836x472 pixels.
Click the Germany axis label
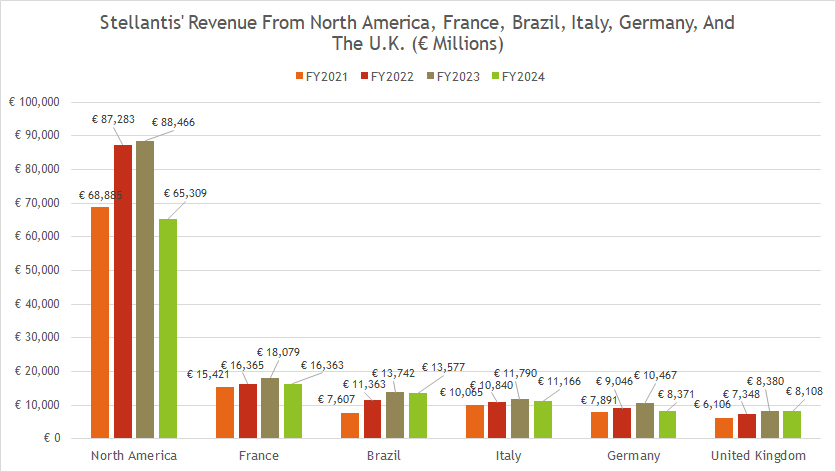633,456
